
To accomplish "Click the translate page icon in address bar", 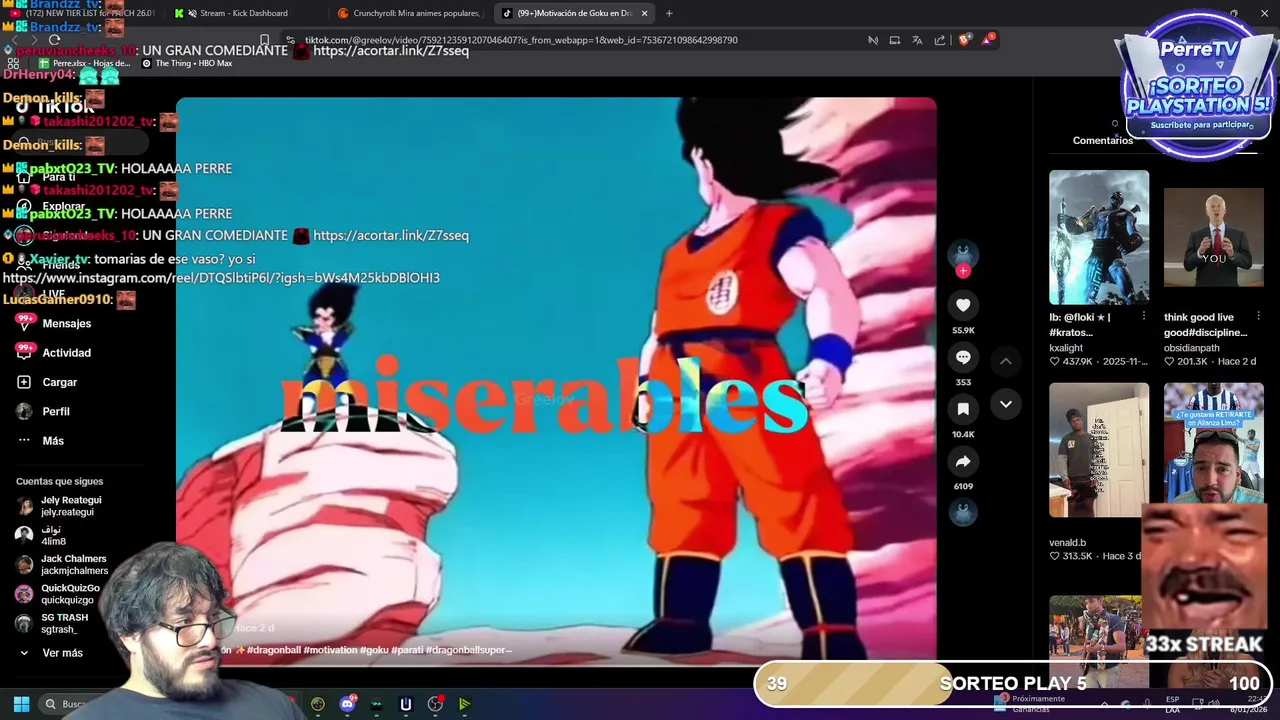I will click(917, 40).
